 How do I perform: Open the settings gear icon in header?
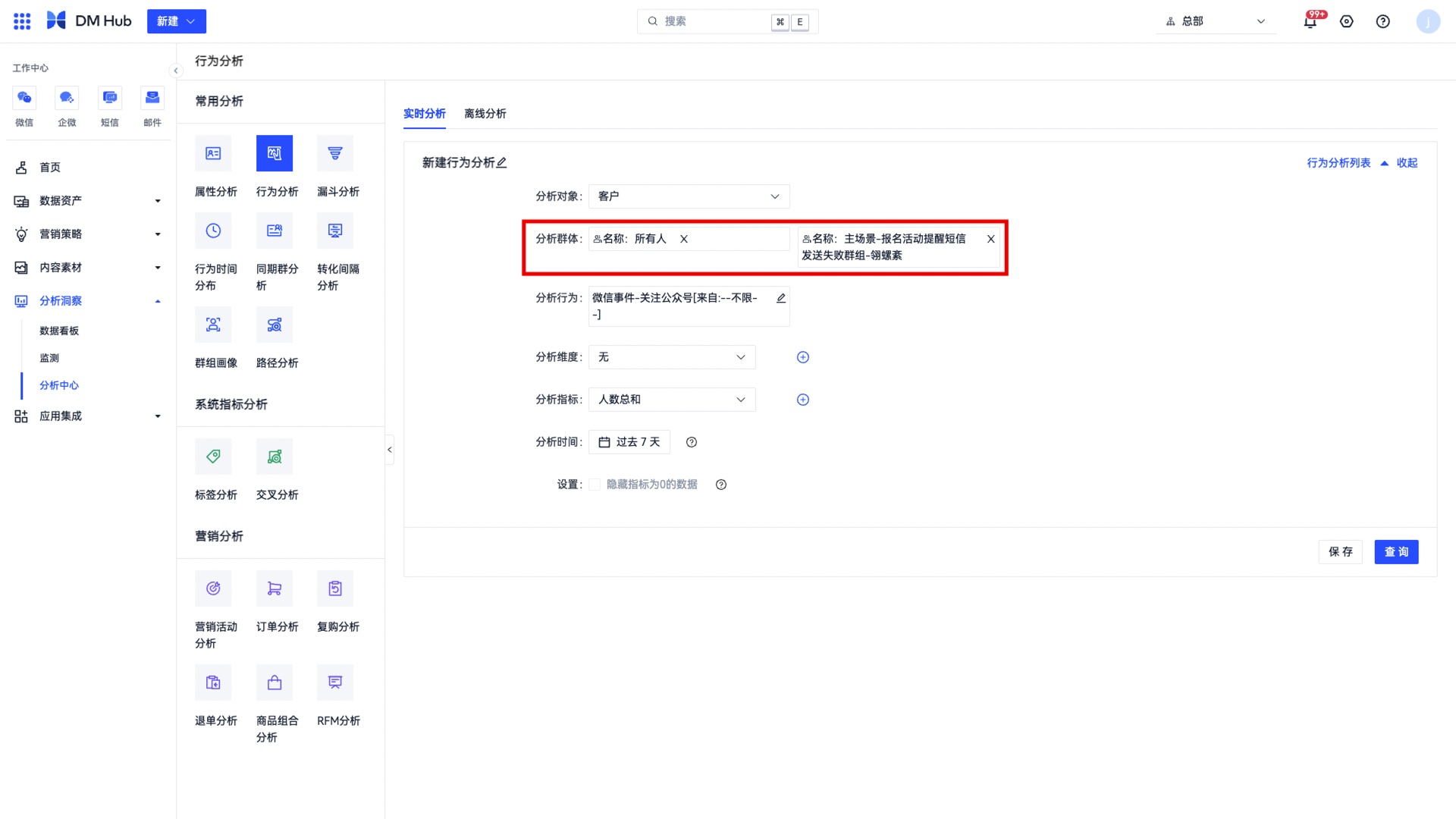(1347, 21)
